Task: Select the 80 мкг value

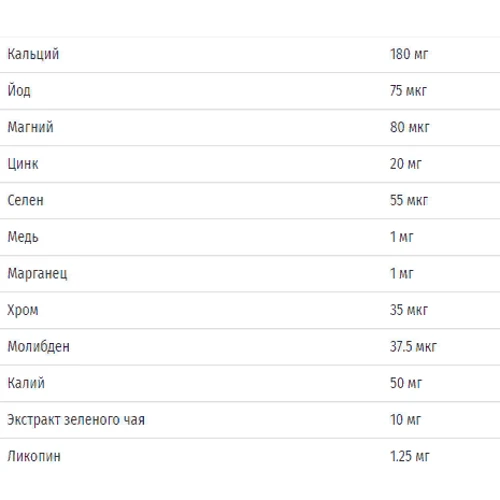Action: [x=410, y=127]
